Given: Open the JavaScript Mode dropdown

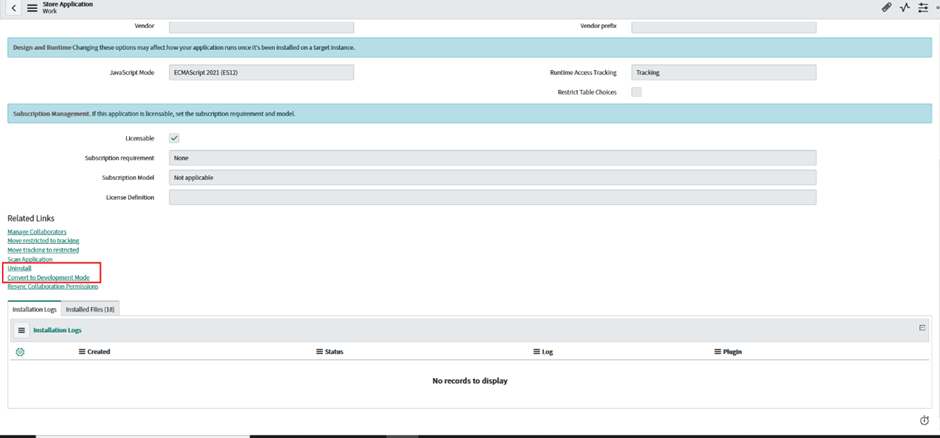Looking at the screenshot, I should coord(261,73).
